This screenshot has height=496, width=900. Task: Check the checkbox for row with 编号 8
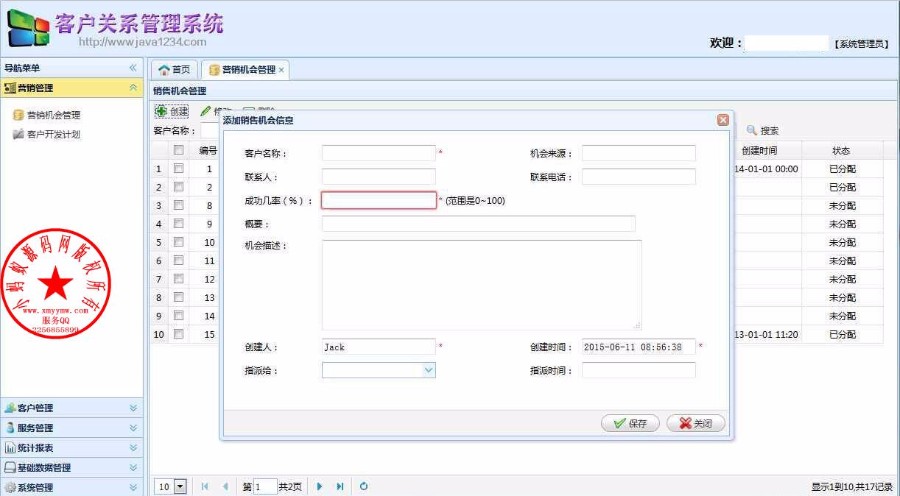coord(179,205)
